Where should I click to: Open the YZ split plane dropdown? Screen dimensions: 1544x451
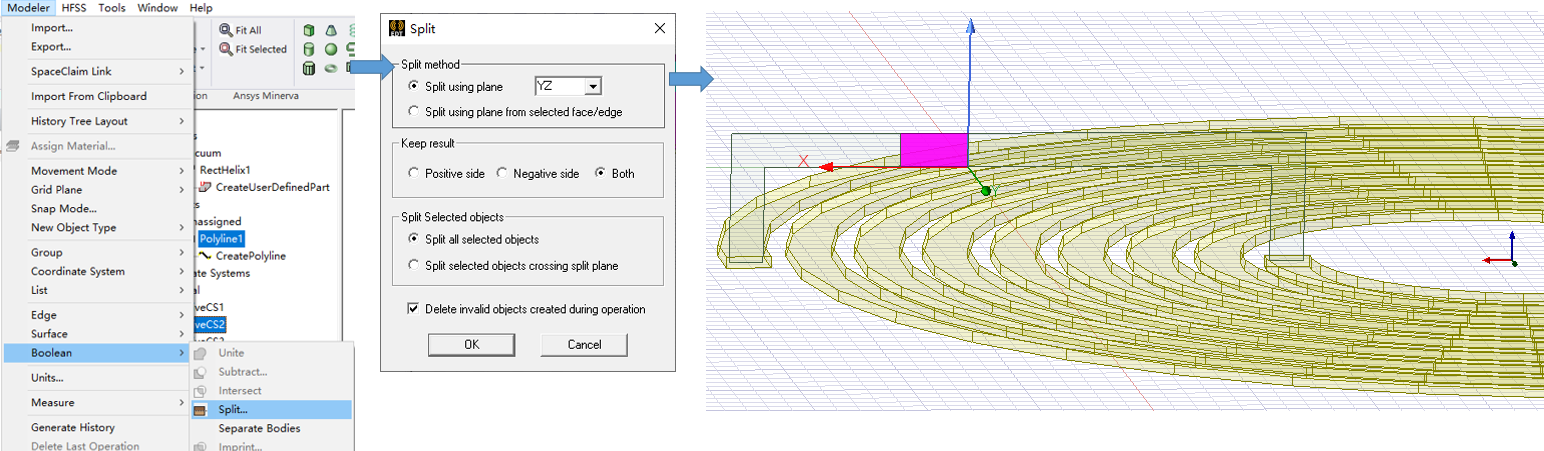pyautogui.click(x=593, y=87)
